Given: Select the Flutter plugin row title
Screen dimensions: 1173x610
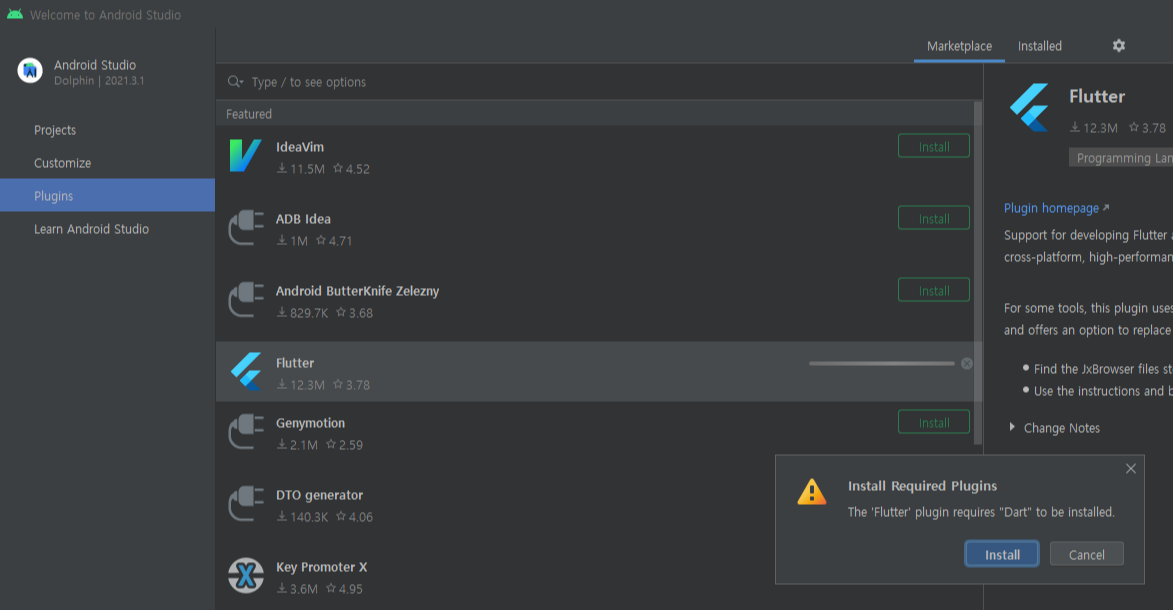Looking at the screenshot, I should coord(295,362).
